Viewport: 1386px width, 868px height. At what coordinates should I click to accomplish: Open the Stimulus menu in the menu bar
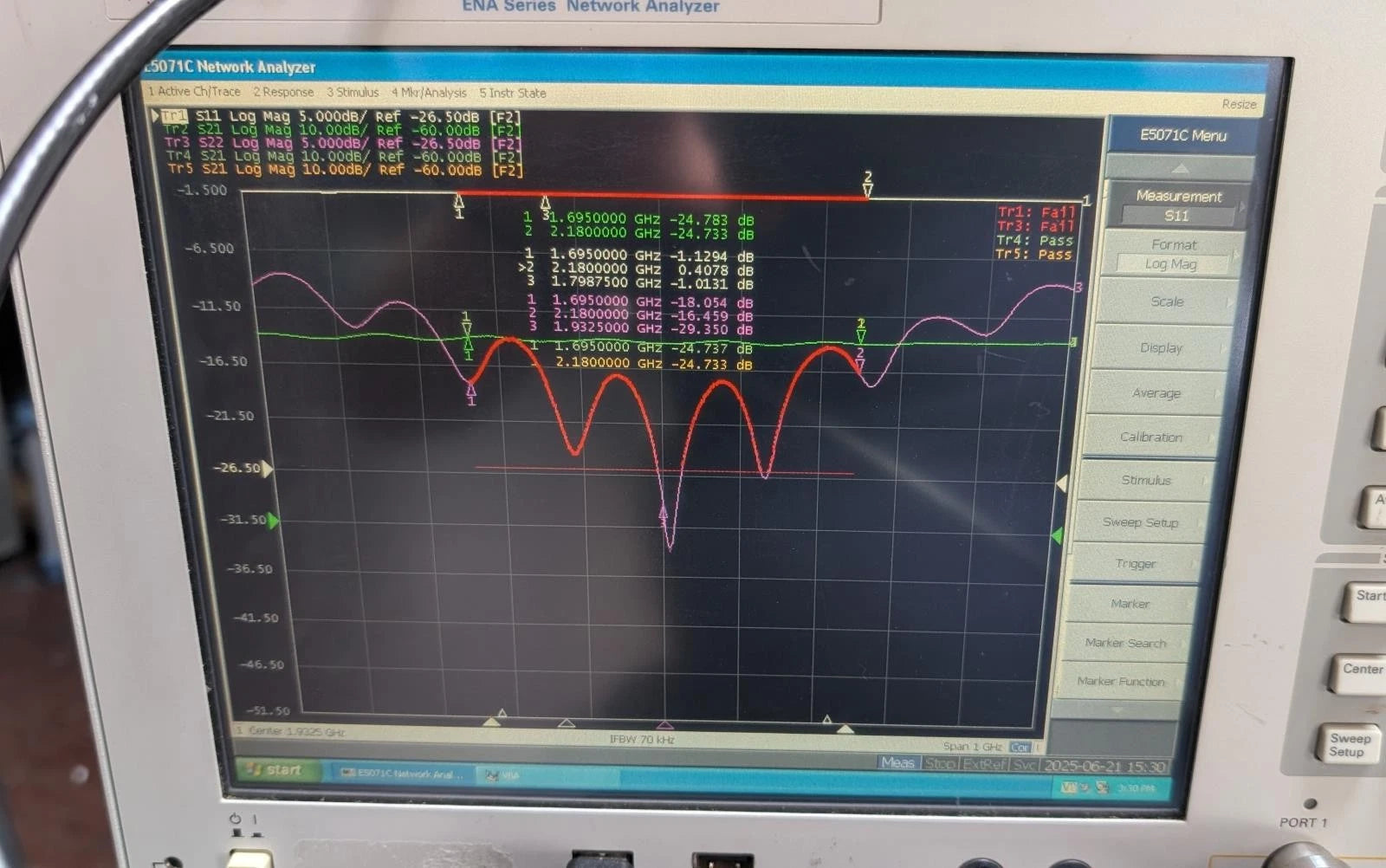pyautogui.click(x=353, y=92)
